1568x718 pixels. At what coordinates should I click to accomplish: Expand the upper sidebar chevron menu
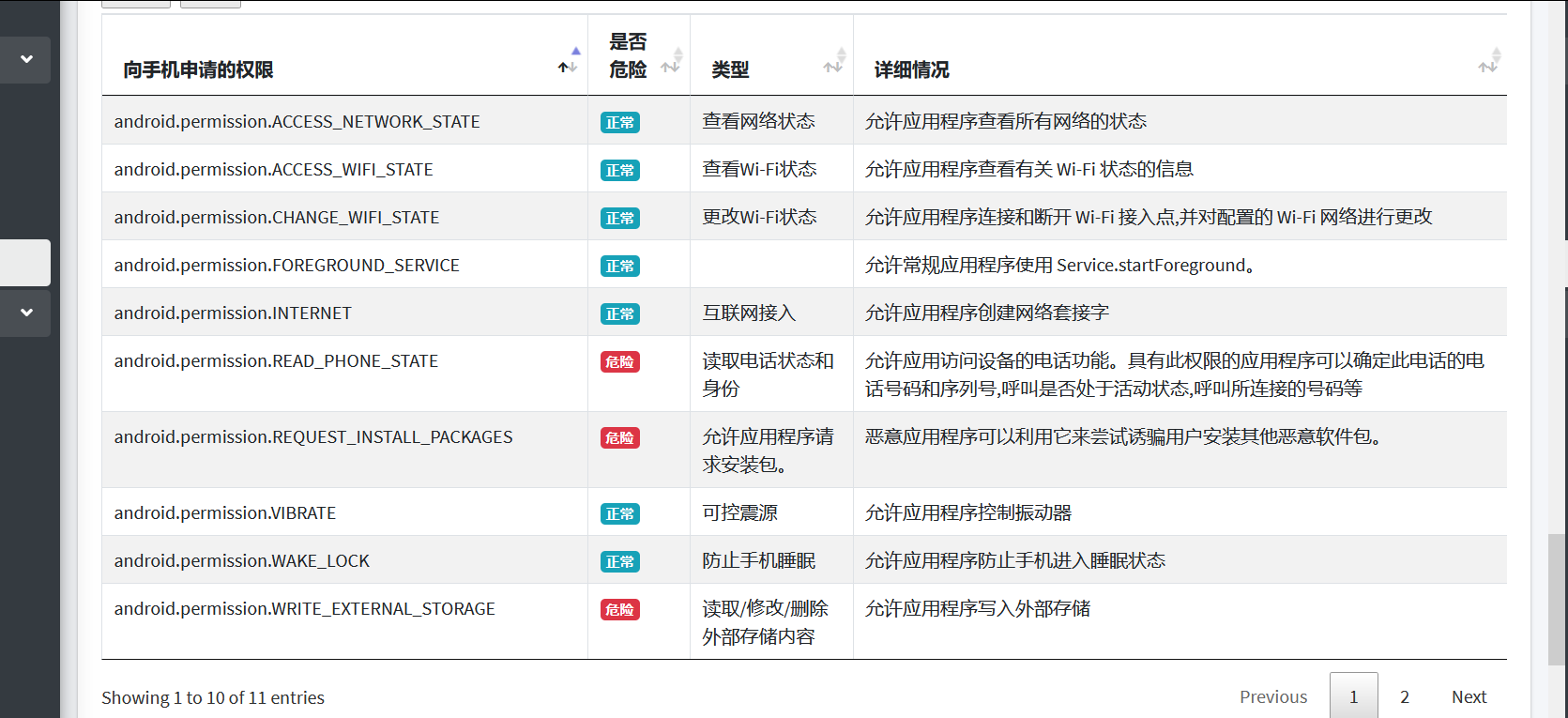click(26, 59)
